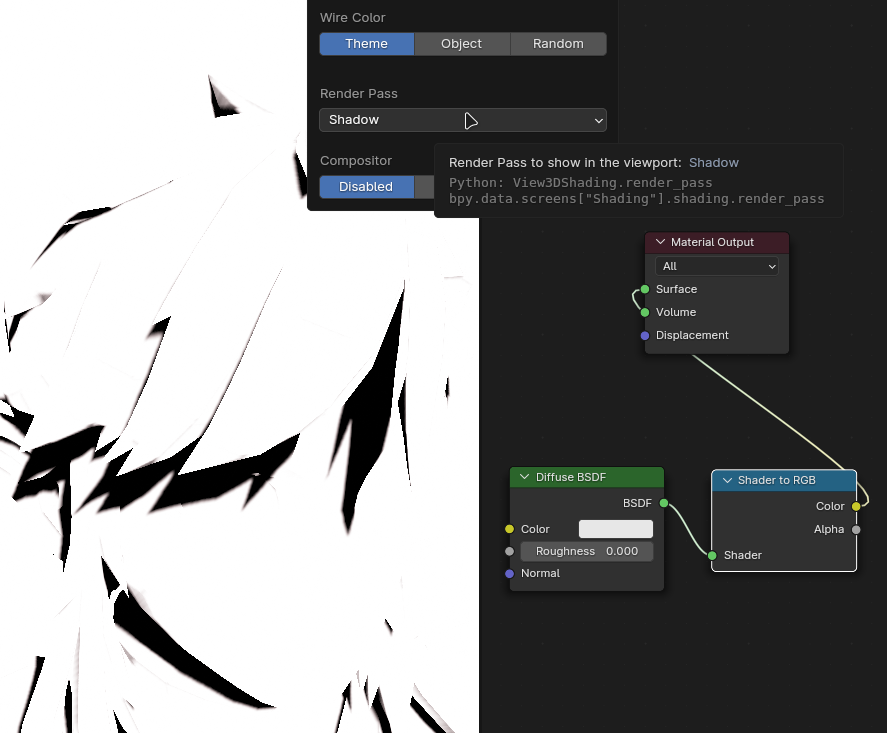Click the Alpha output socket on Shader to RGB
887x733 pixels.
click(856, 529)
